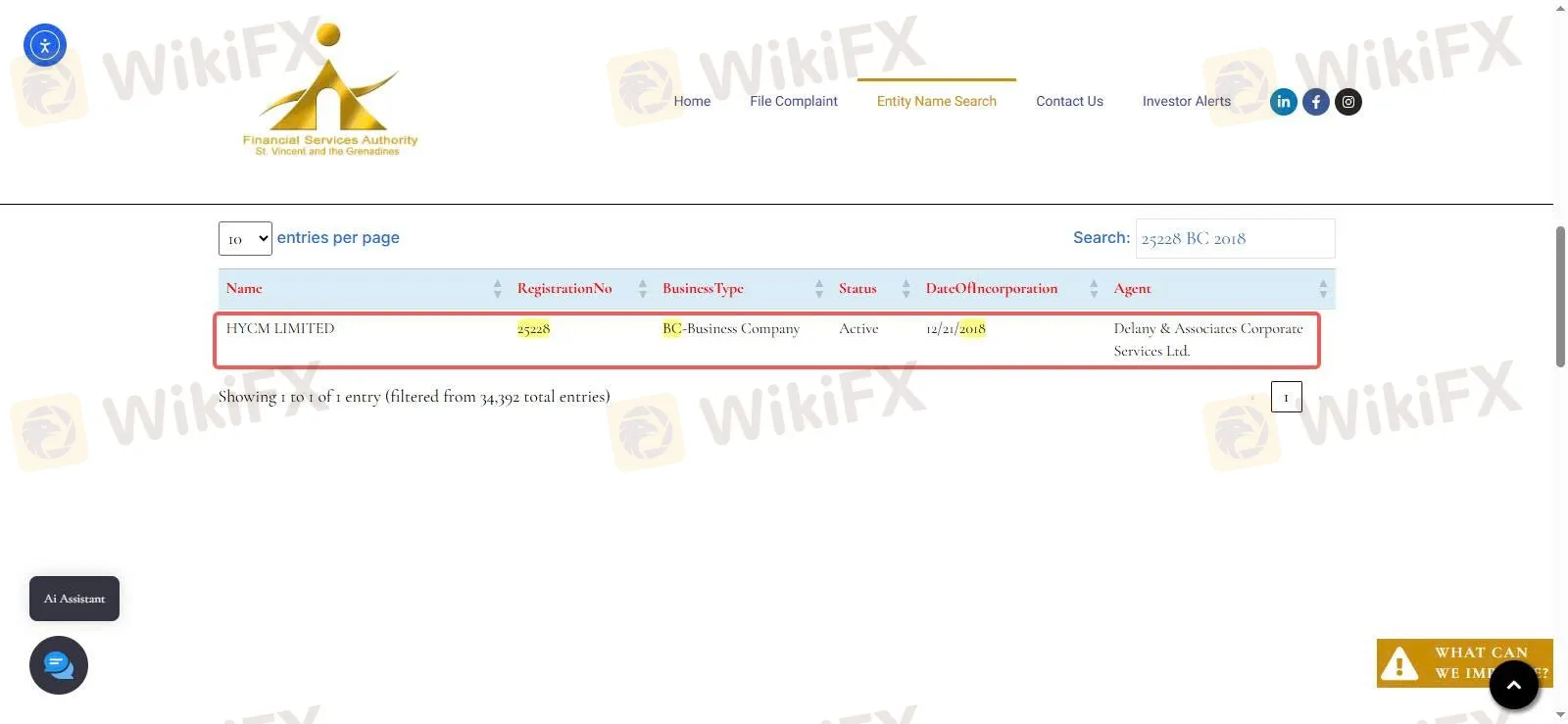Click the page vertical scrollbar thumb
Image resolution: width=1568 pixels, height=724 pixels.
click(x=1560, y=297)
